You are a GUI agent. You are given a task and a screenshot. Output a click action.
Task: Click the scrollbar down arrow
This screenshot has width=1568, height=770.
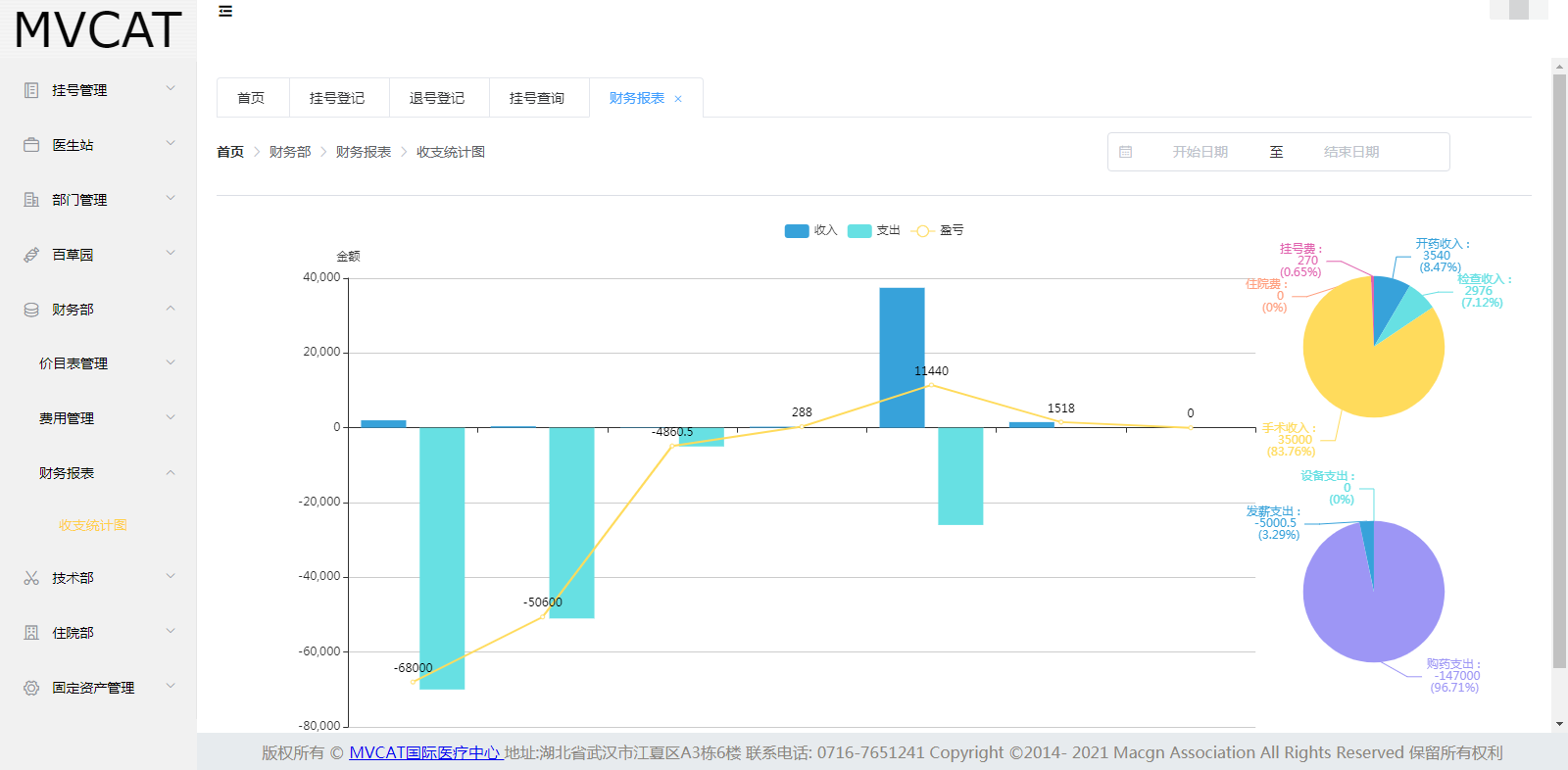point(1559,724)
